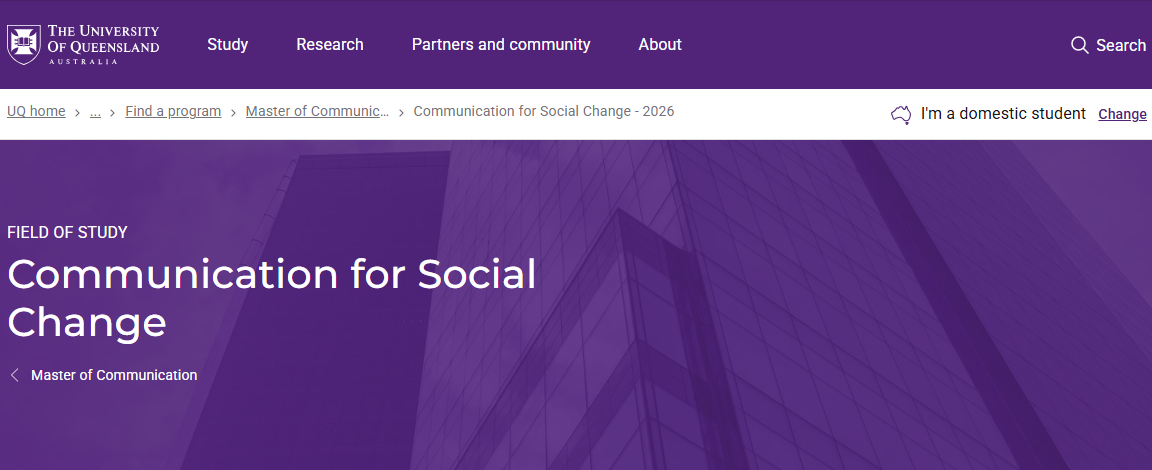Click the back chevron beside Master of Communication
Image resolution: width=1152 pixels, height=470 pixels.
coord(15,375)
